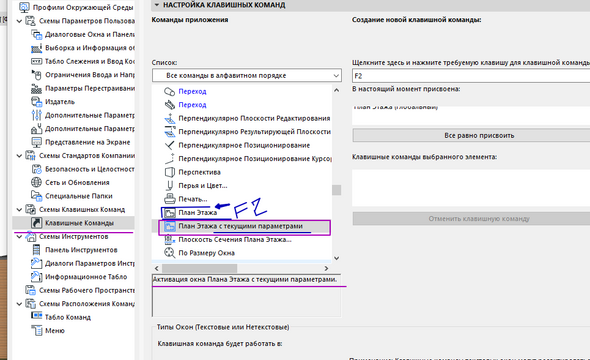Click the Издатель icon

click(36, 102)
